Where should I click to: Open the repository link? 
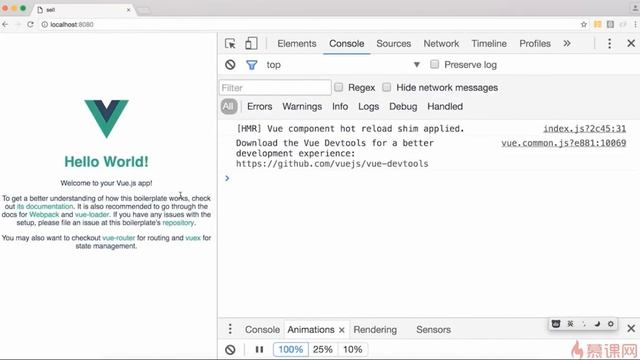tap(178, 223)
